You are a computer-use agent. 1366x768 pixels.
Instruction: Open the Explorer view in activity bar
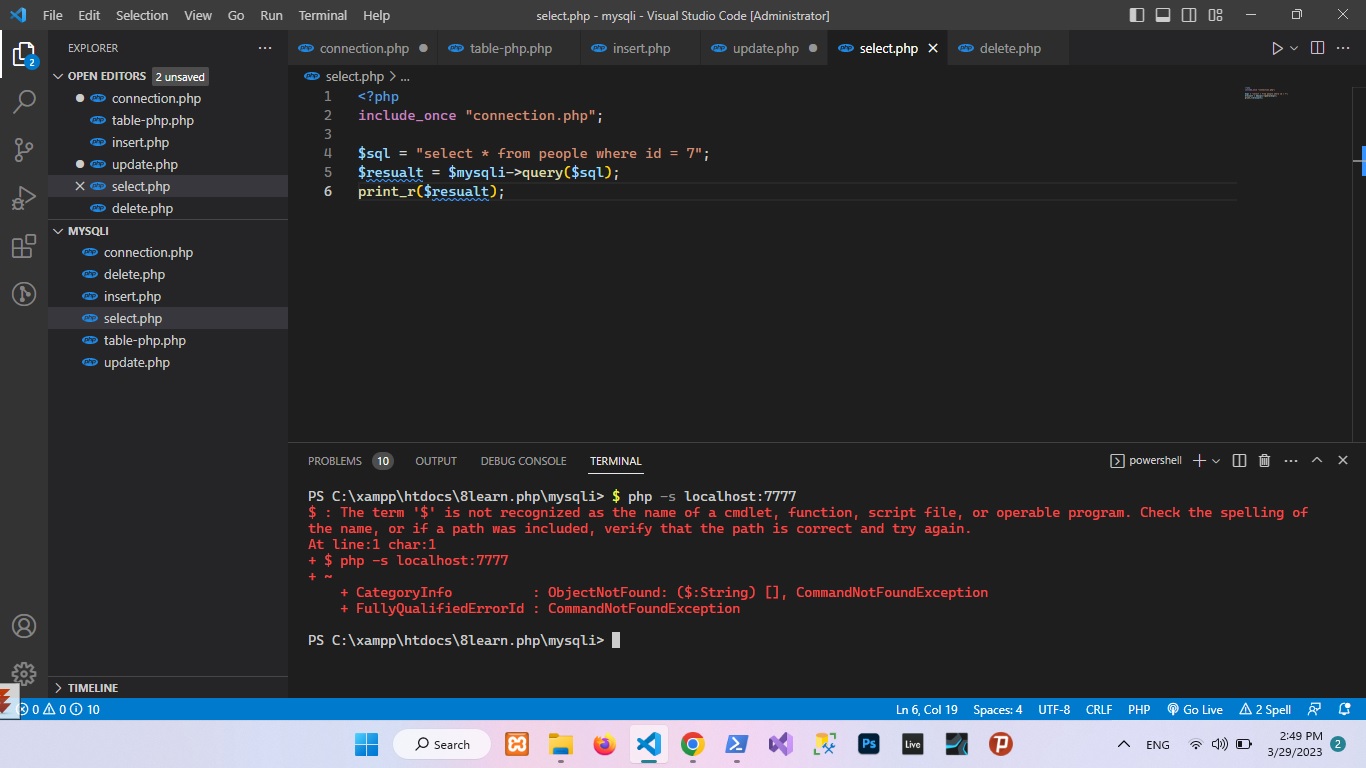pos(24,54)
